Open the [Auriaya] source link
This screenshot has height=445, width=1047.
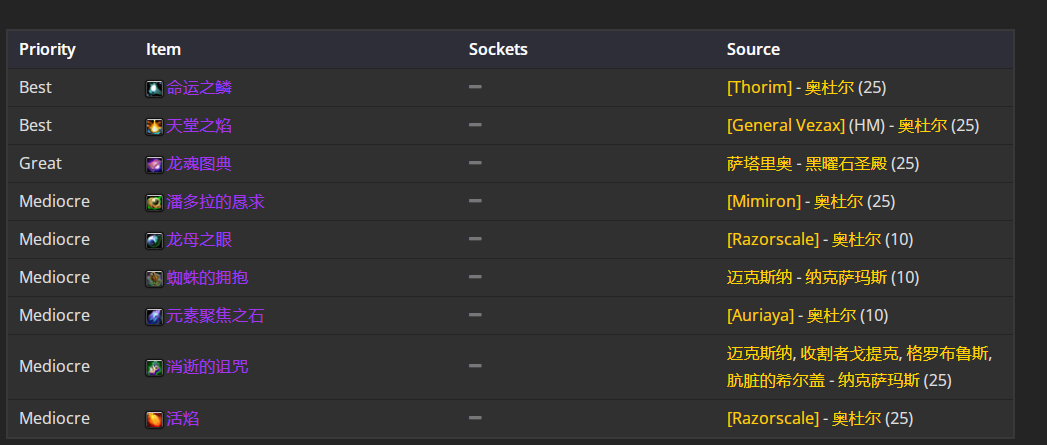[761, 316]
